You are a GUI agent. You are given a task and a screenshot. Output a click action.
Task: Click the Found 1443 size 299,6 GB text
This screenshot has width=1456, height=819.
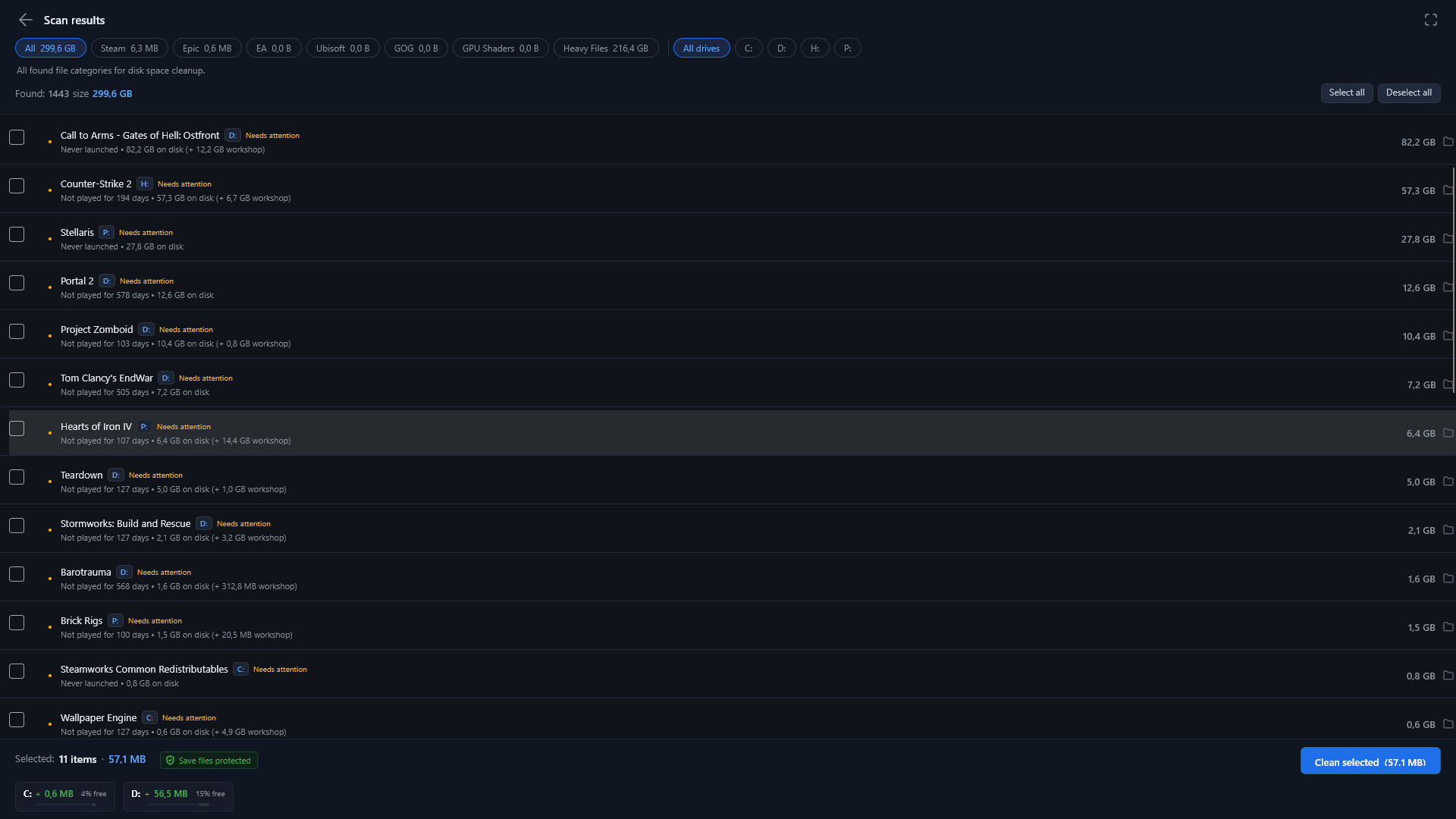pyautogui.click(x=74, y=93)
